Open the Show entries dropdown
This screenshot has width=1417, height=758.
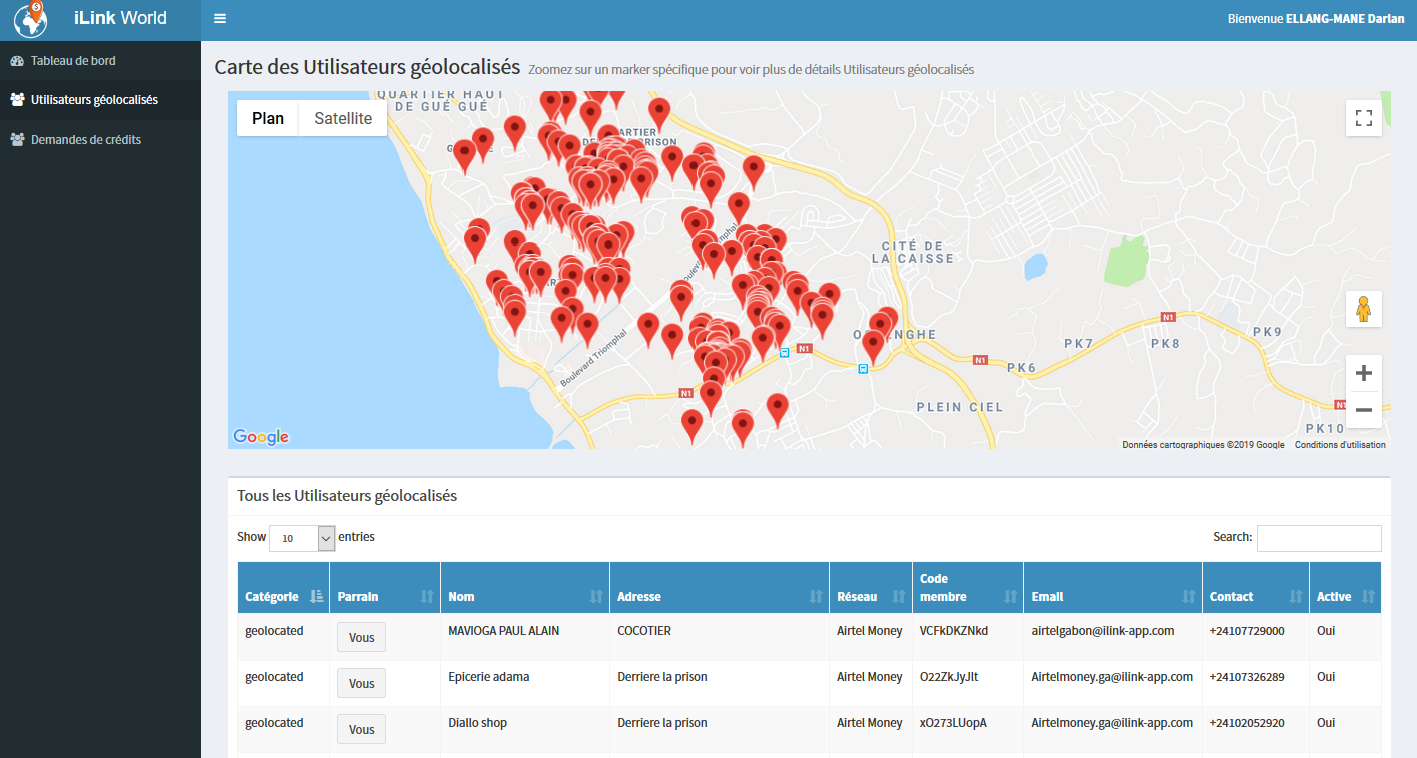point(302,538)
